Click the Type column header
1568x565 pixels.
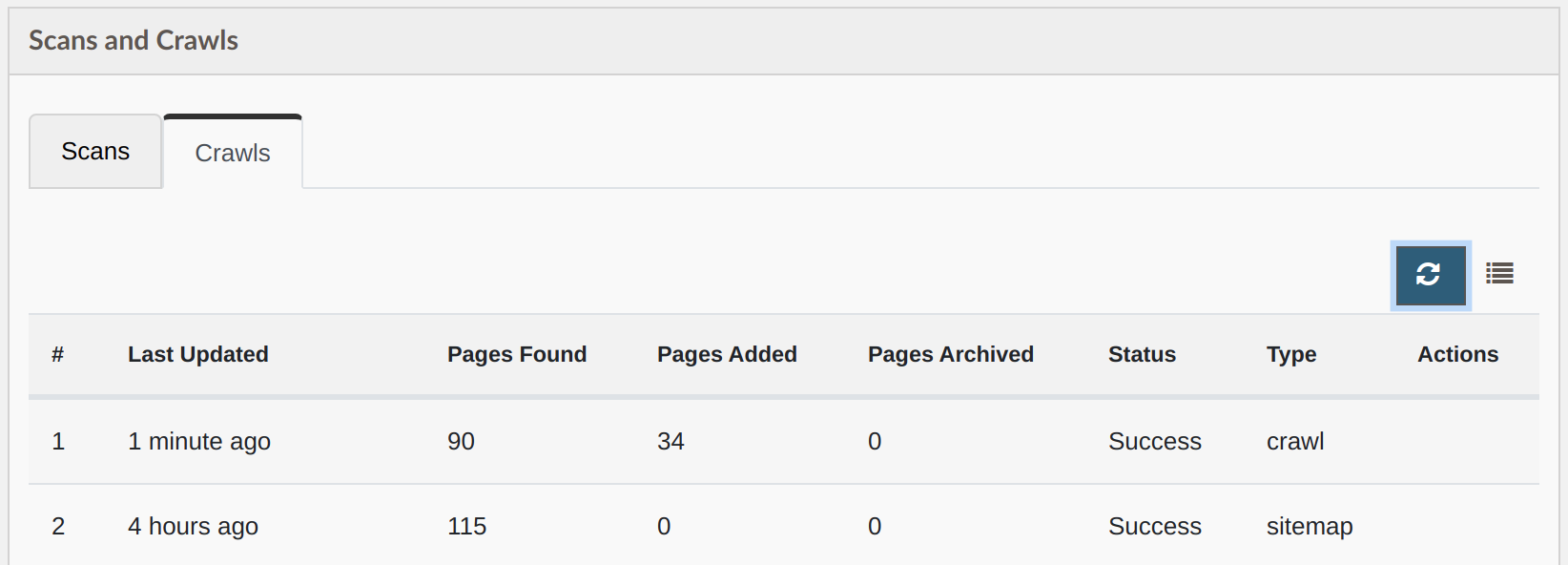coord(1291,354)
